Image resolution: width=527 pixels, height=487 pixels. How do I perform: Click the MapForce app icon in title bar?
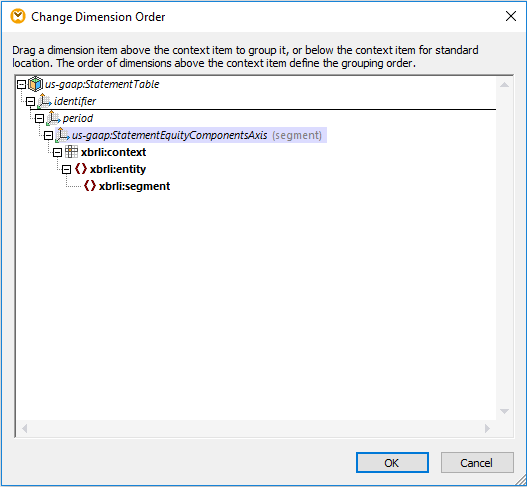tap(18, 16)
